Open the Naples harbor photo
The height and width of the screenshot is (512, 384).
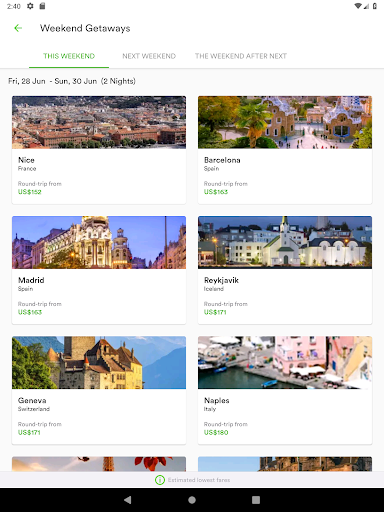click(x=285, y=363)
